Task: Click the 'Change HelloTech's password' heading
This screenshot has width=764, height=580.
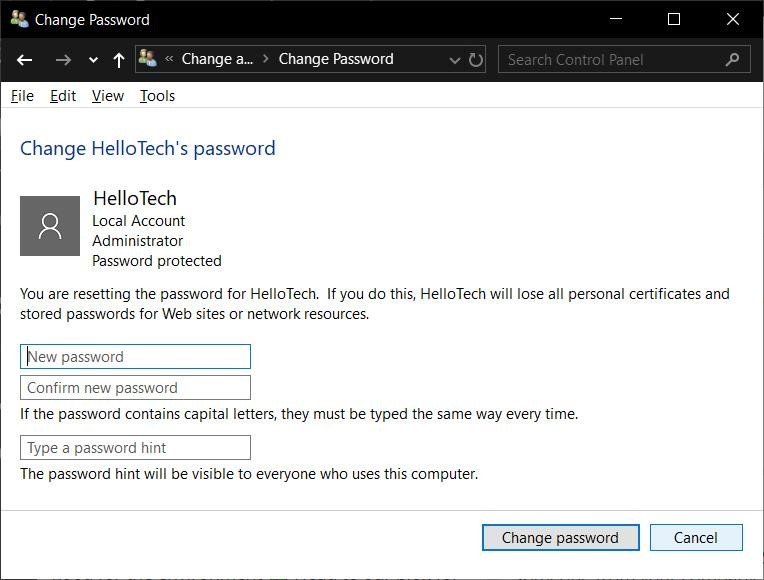Action: click(x=148, y=149)
